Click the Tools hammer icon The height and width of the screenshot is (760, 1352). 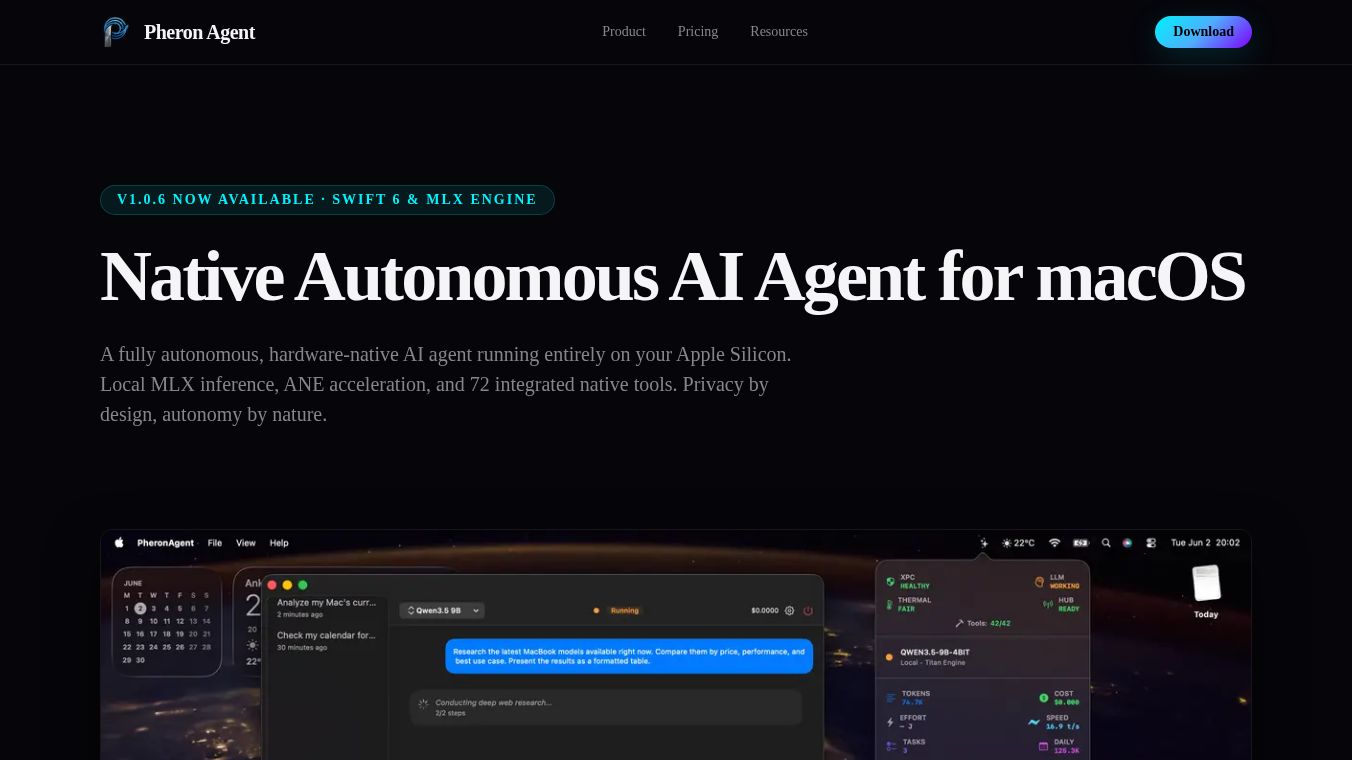tap(960, 623)
